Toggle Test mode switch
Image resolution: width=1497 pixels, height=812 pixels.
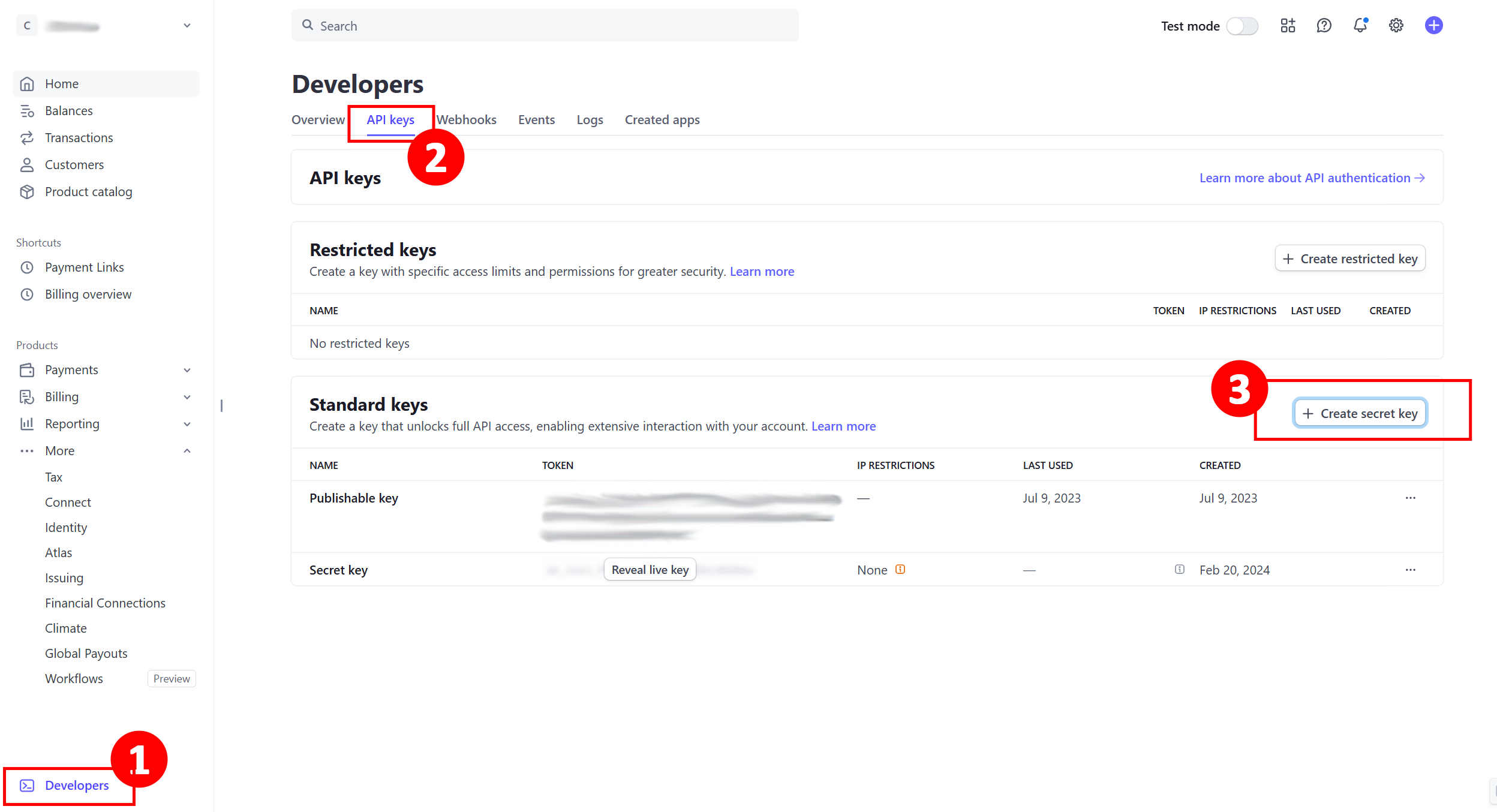[1242, 26]
